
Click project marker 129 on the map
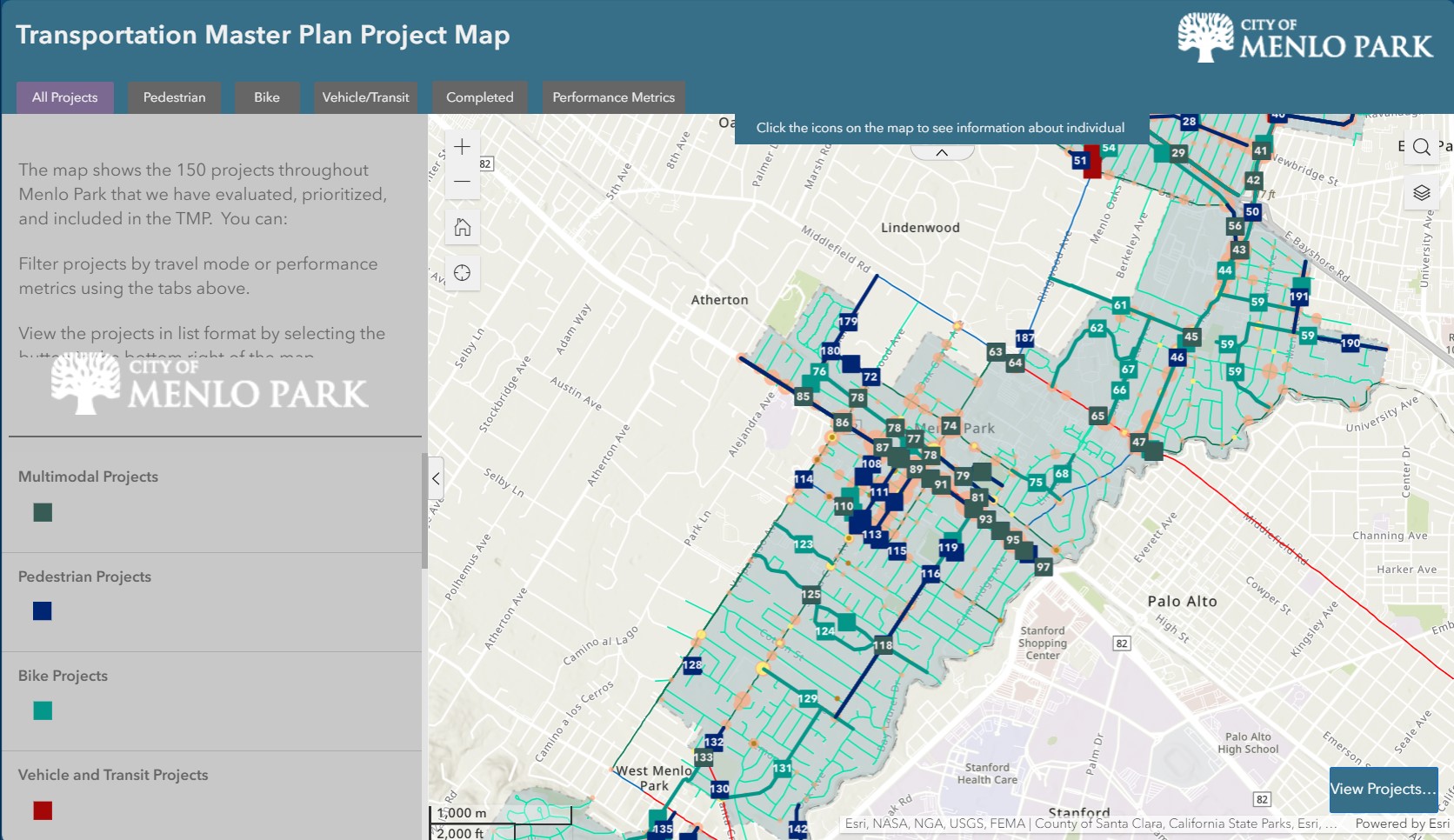[808, 698]
